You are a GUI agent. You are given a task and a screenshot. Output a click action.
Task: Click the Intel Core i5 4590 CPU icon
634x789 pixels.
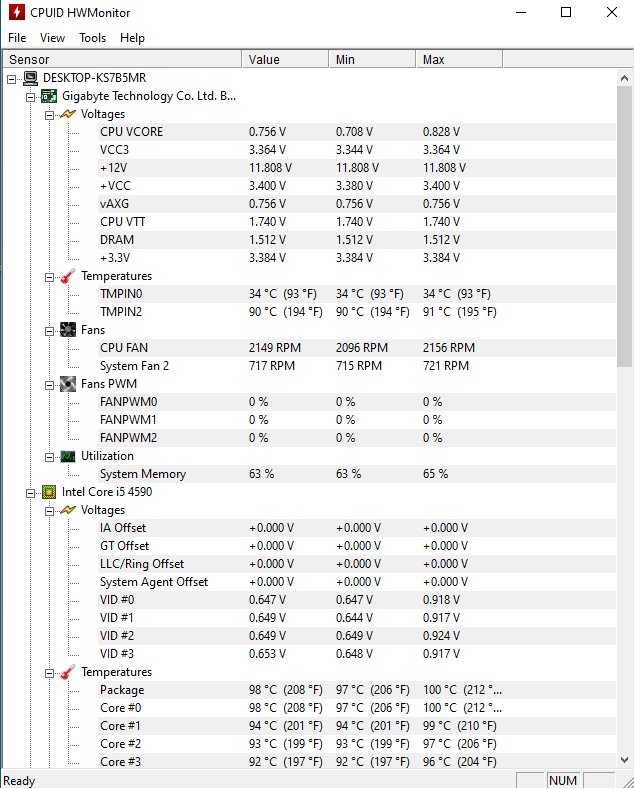[49, 492]
